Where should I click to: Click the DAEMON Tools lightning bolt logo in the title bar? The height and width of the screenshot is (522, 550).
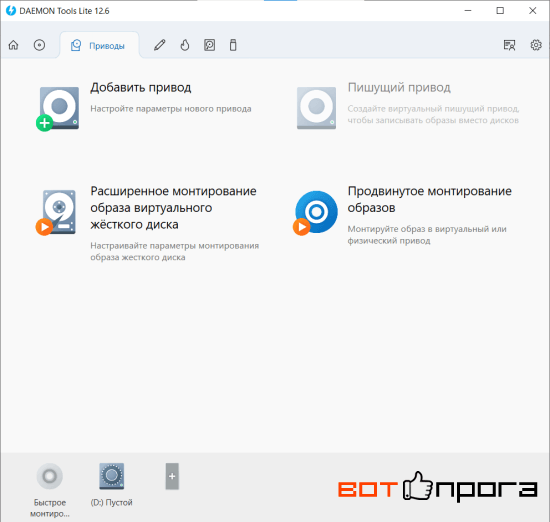click(11, 11)
